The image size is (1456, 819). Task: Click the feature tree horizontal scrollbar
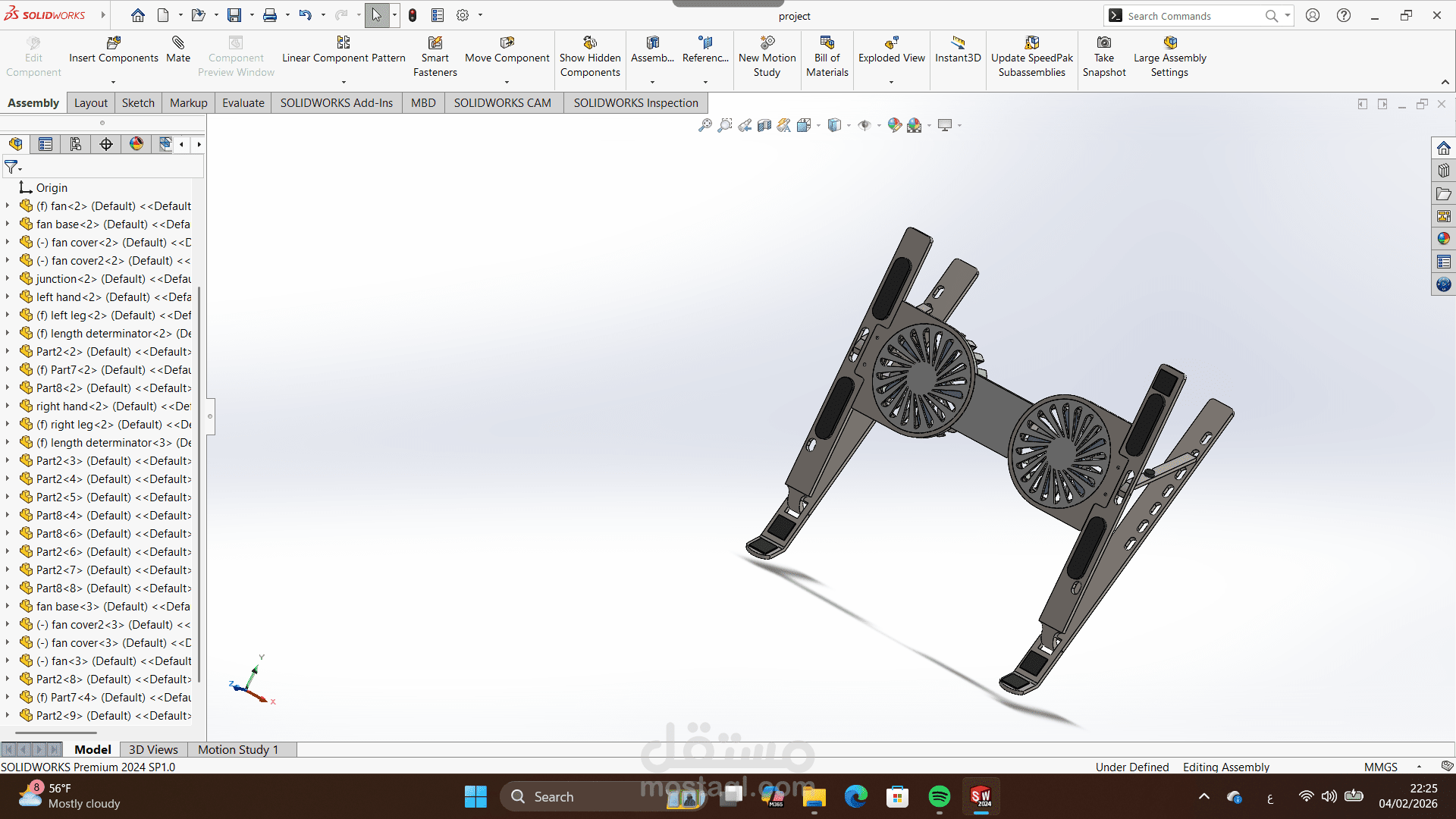pyautogui.click(x=56, y=733)
